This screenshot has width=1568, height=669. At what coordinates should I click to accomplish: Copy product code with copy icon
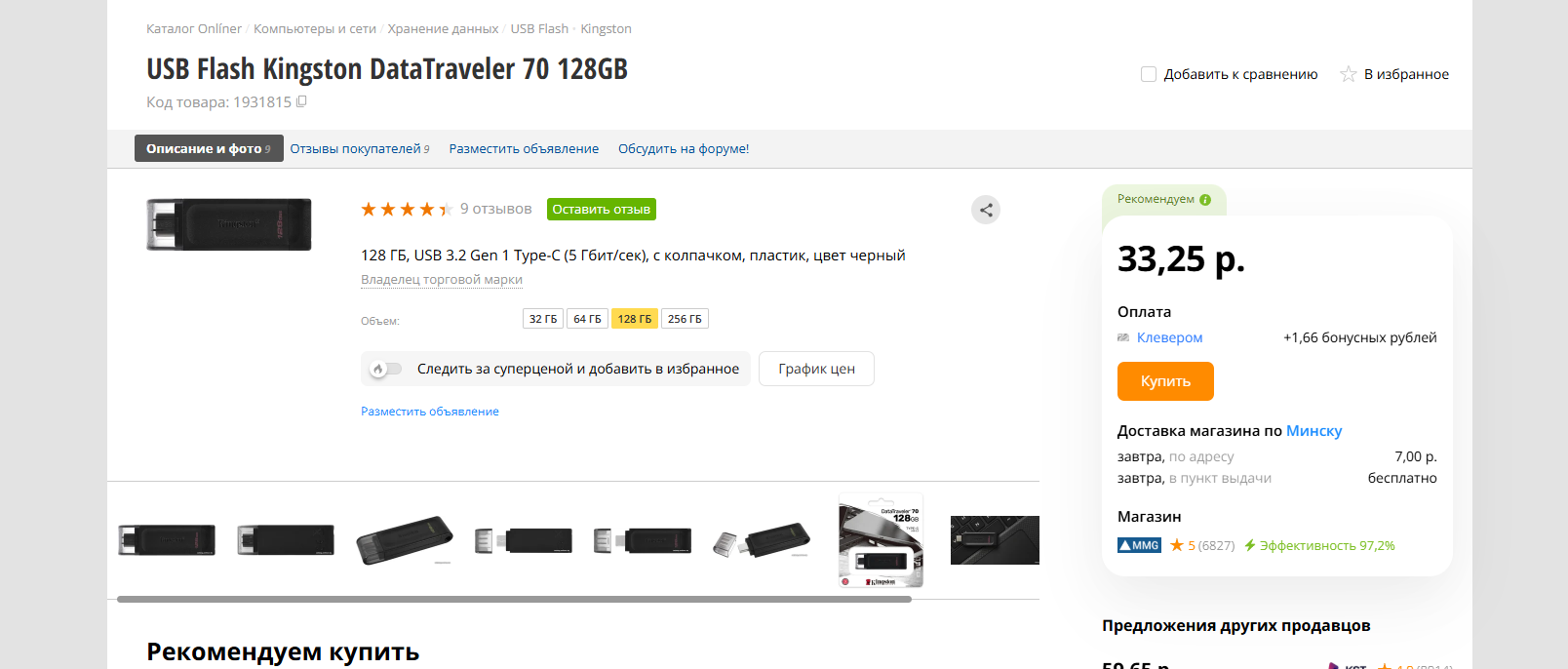click(301, 101)
